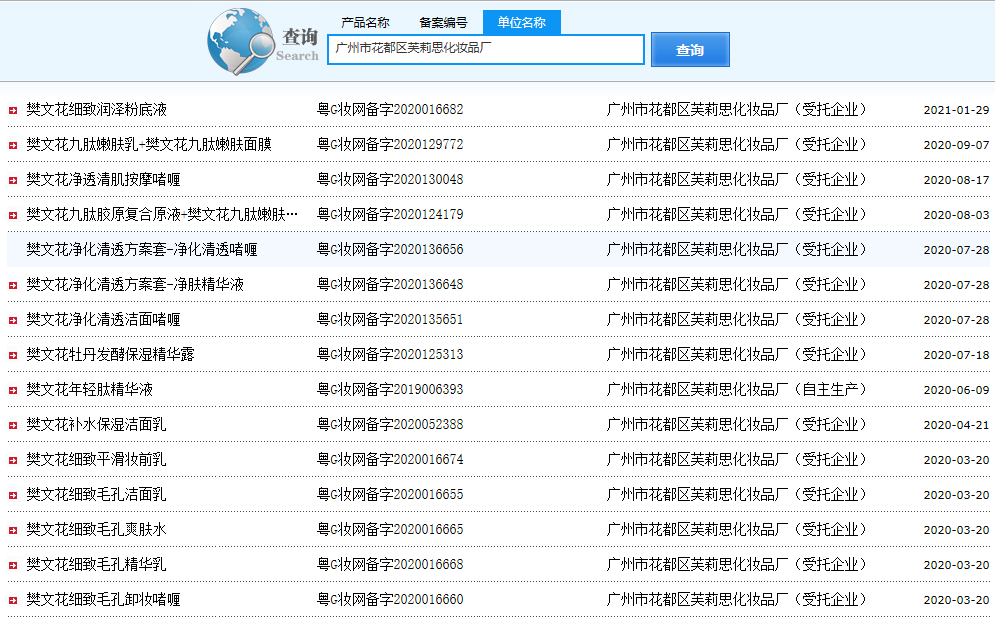Click red arrow icon beside 樊文花细致毛孔卸妆啫喱
995x629 pixels.
point(13,600)
